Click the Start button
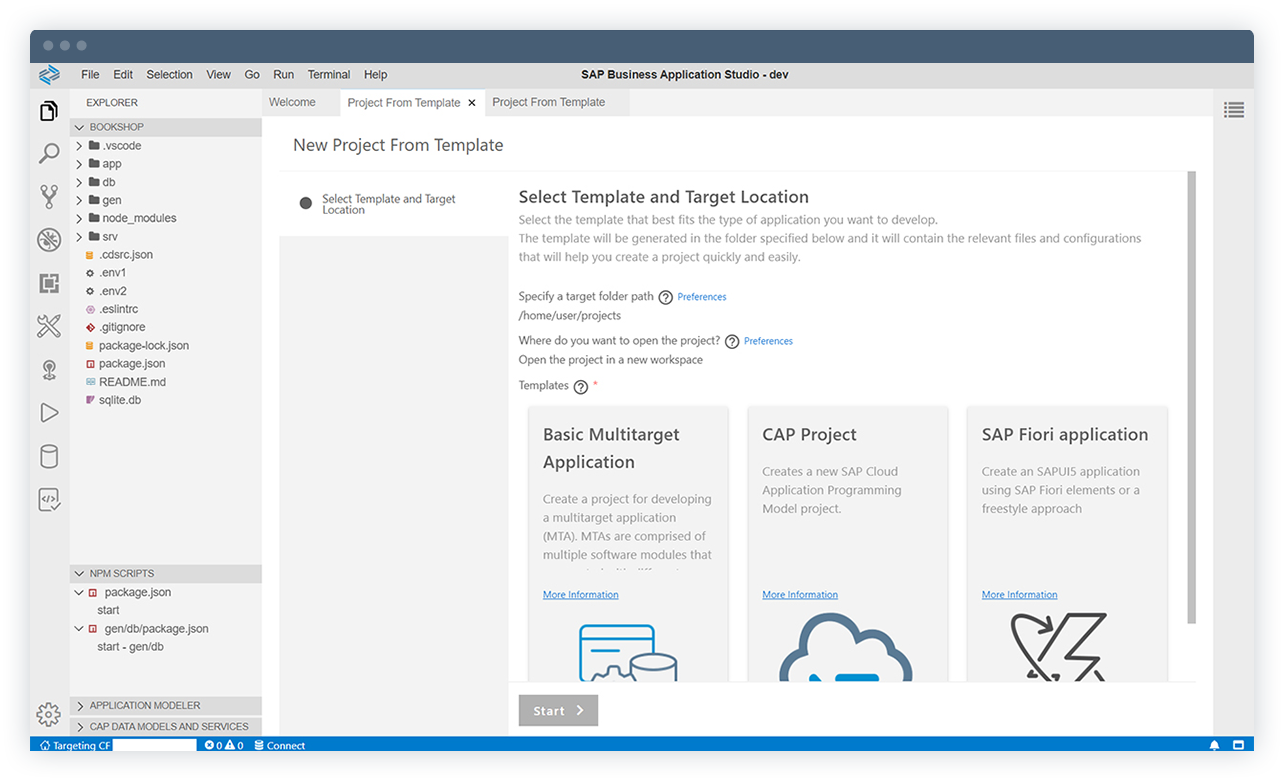1284x780 pixels. coord(558,710)
